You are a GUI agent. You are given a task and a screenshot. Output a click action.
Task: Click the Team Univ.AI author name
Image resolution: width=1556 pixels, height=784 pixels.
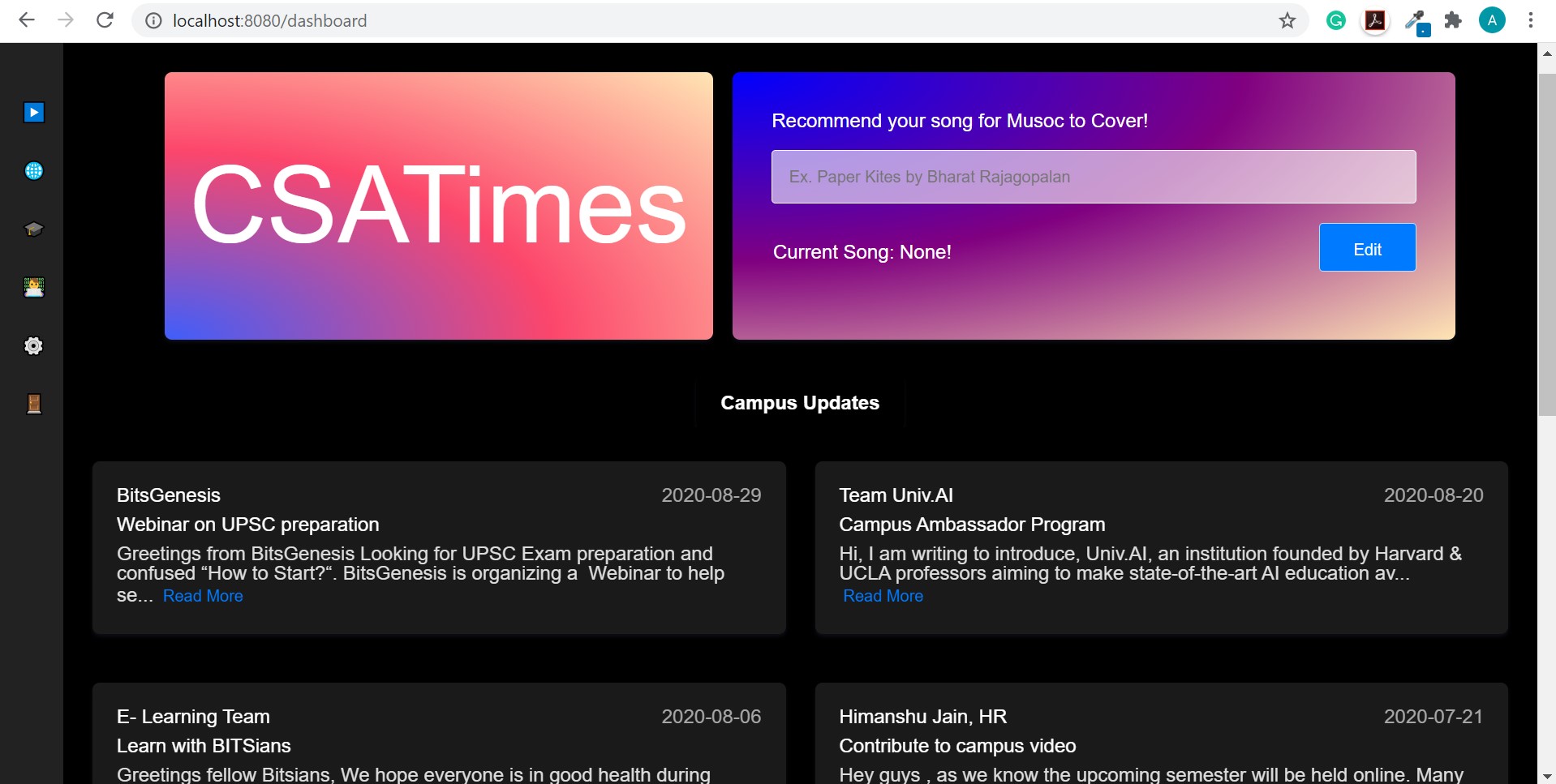(x=896, y=495)
